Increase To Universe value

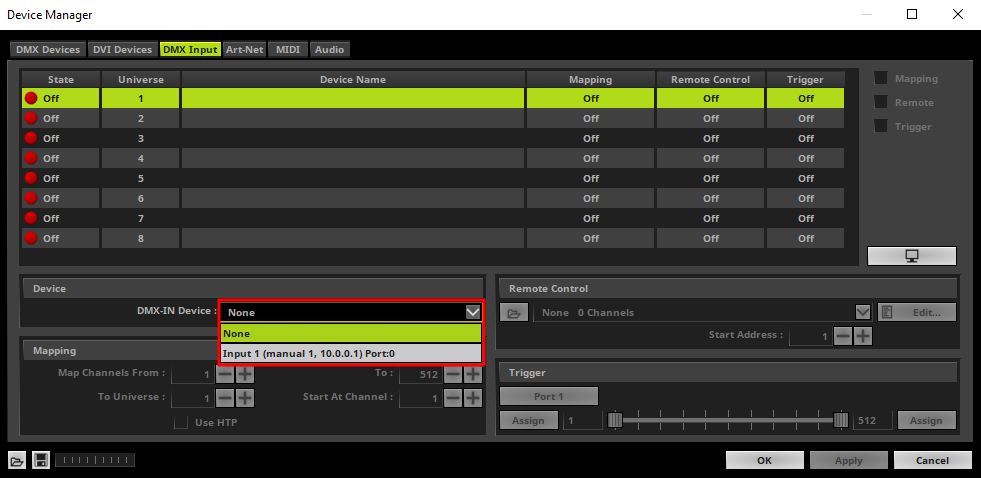coord(245,397)
